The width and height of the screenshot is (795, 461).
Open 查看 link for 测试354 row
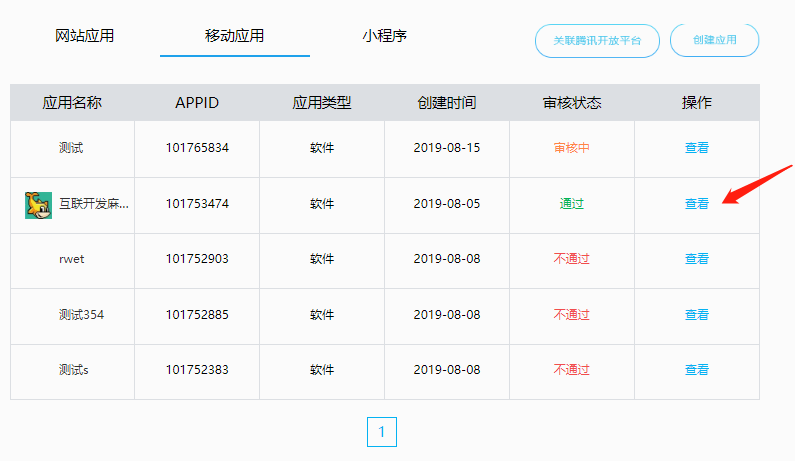(697, 314)
